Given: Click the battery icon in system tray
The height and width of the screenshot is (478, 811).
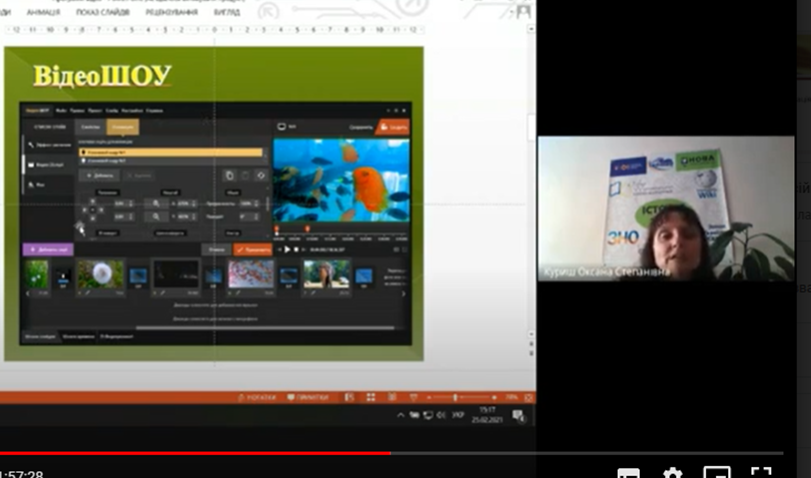Looking at the screenshot, I should click(x=414, y=415).
